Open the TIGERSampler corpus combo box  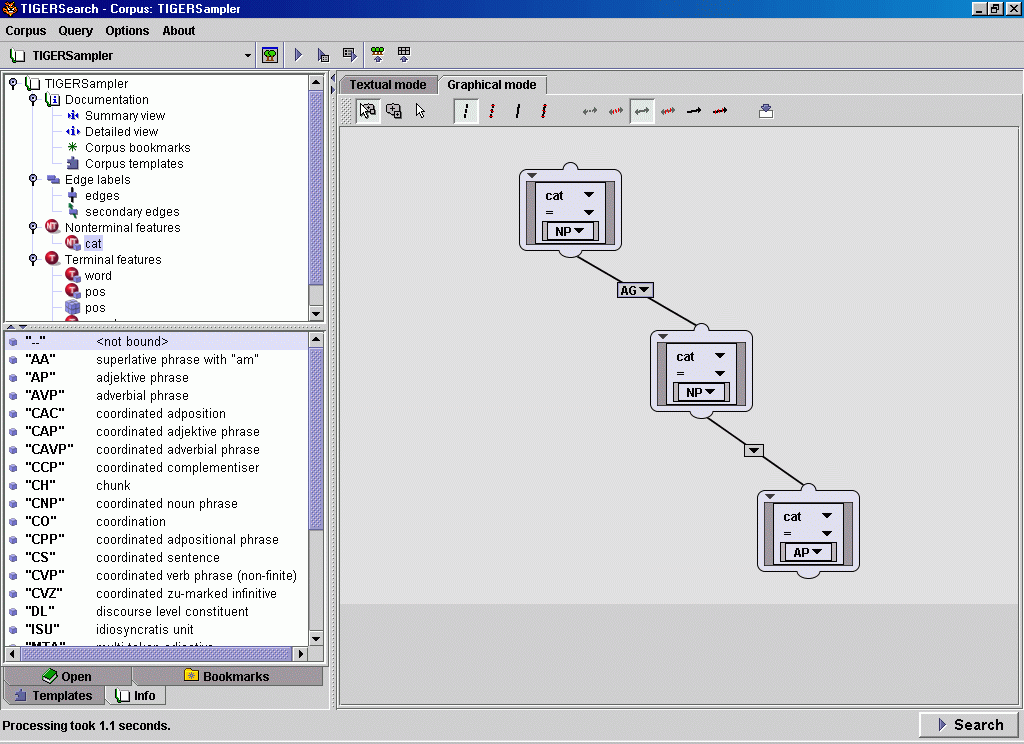pyautogui.click(x=131, y=56)
